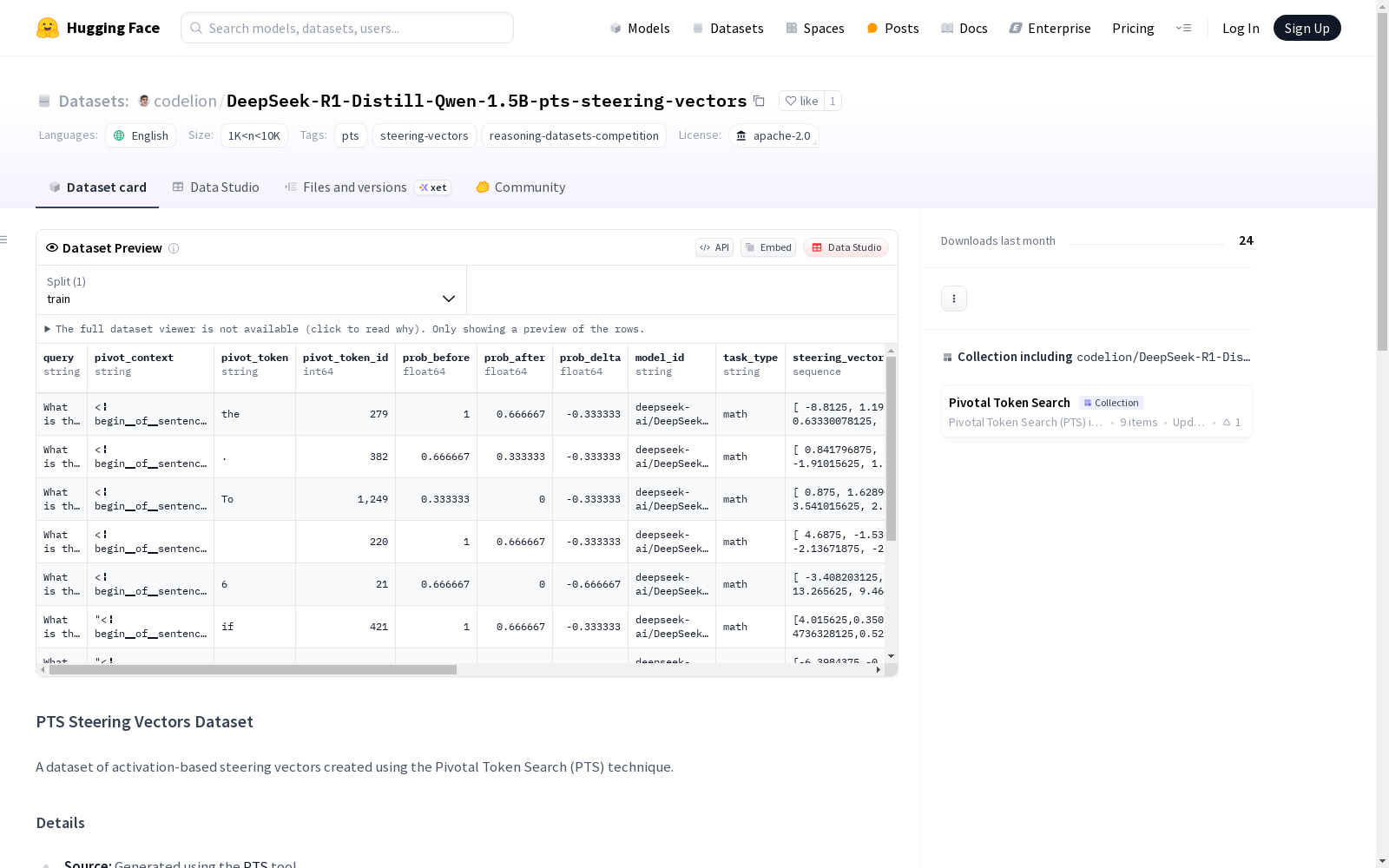Click the like count number
The width and height of the screenshot is (1389, 868).
pyautogui.click(x=833, y=101)
